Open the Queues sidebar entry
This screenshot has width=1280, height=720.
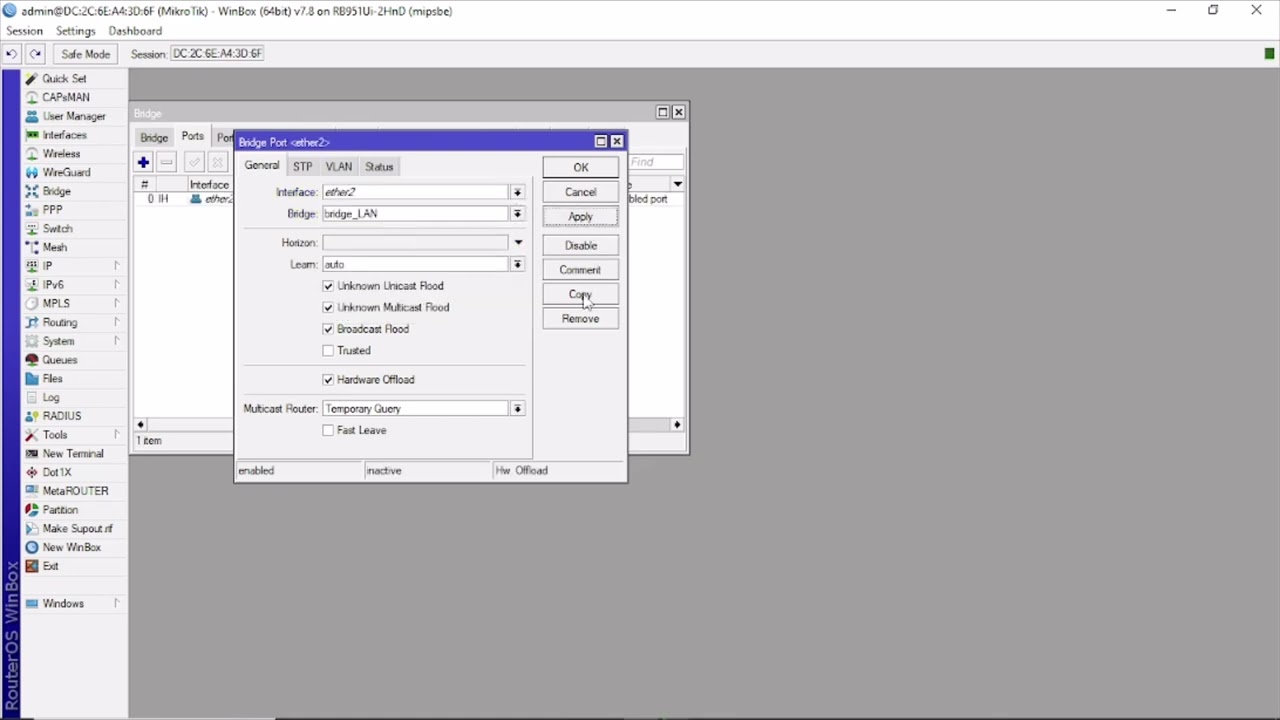(x=59, y=360)
